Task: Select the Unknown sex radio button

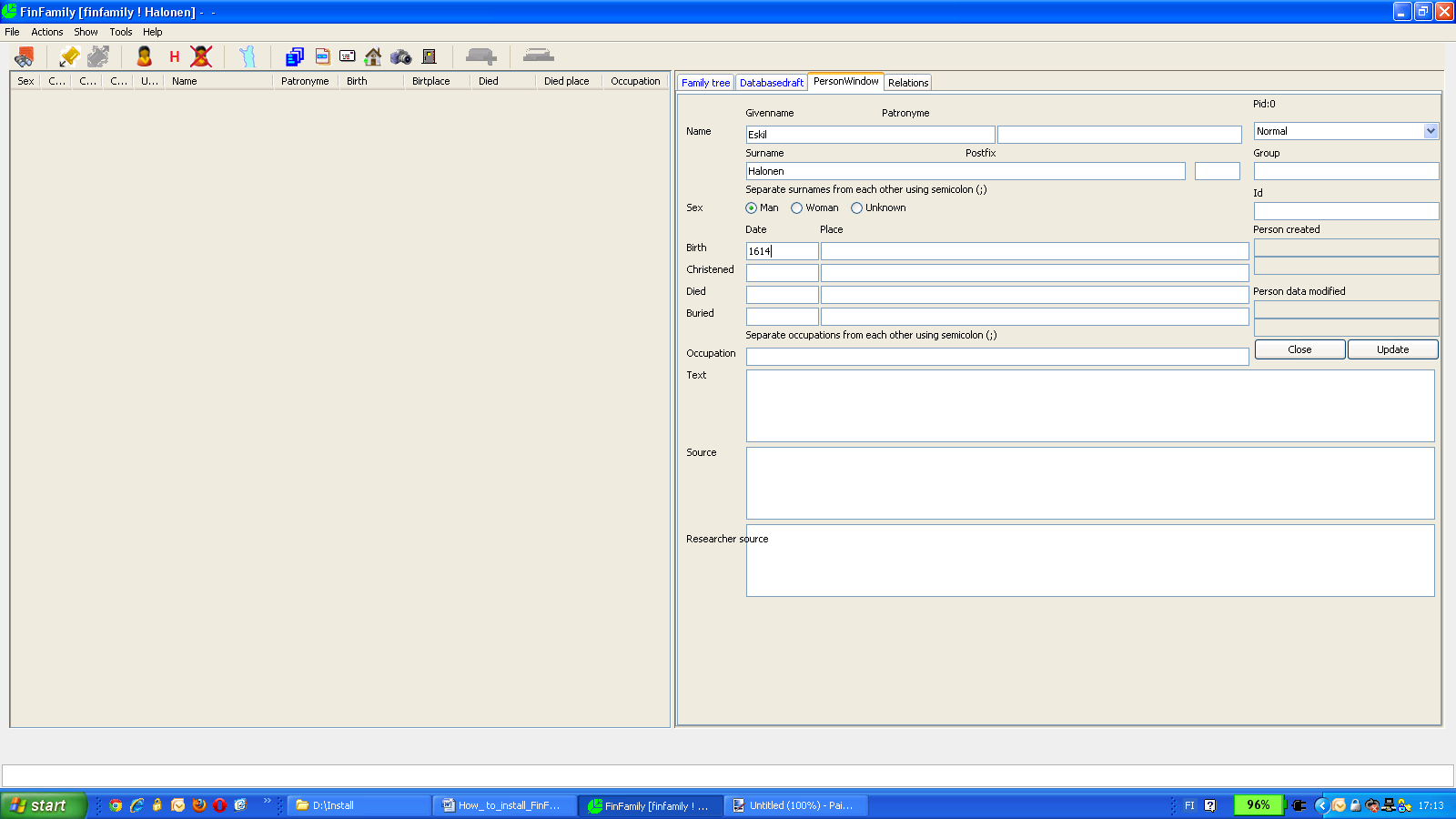Action: click(857, 208)
